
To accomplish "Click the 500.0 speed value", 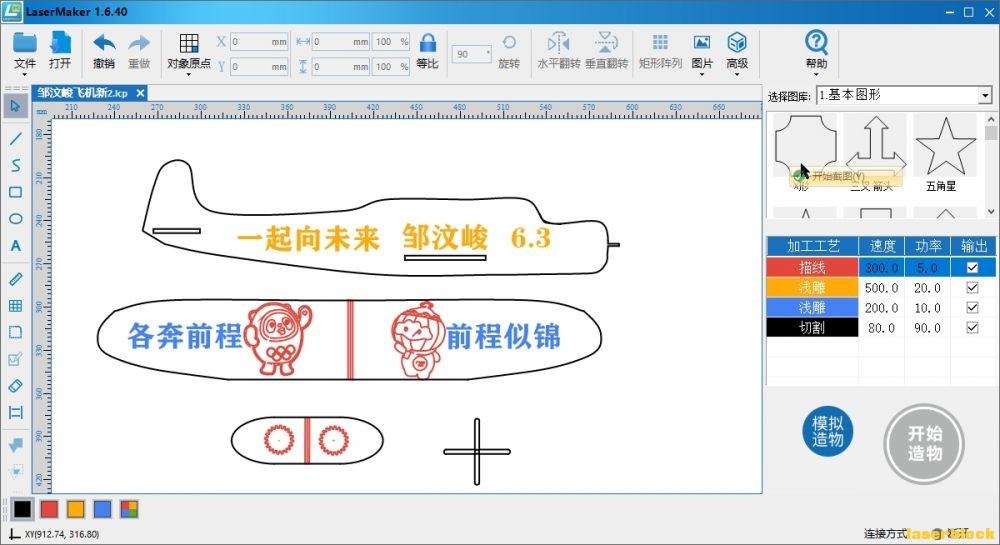I will (881, 287).
